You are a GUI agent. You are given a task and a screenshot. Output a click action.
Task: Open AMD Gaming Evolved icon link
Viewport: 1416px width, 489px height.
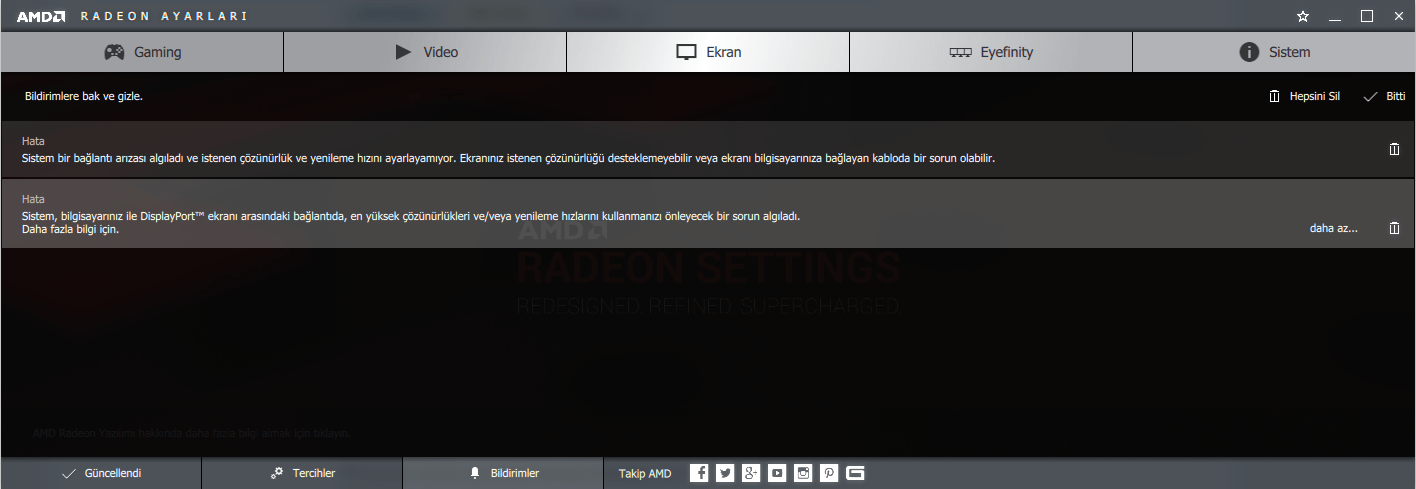tap(856, 473)
